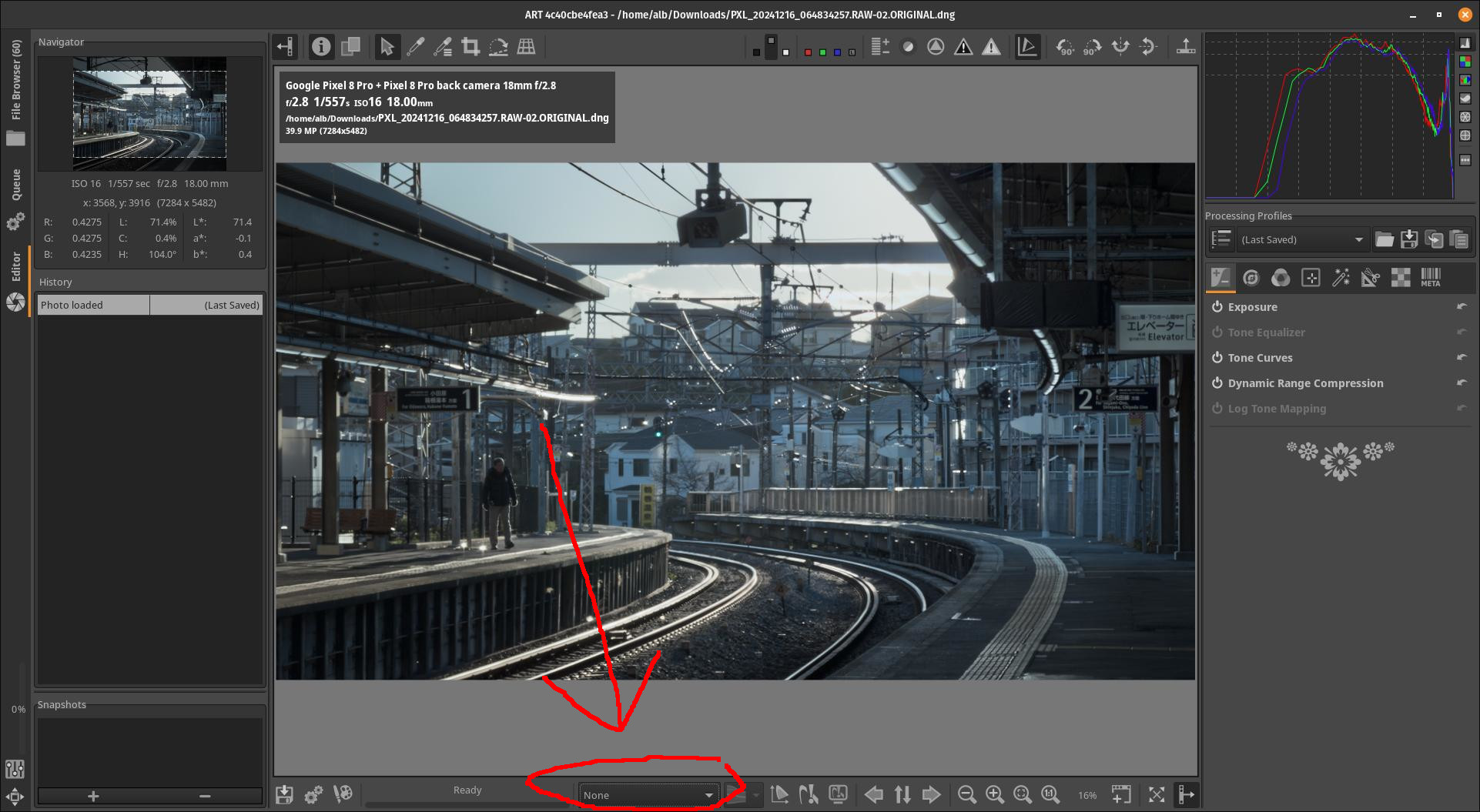Select the Crop tool
1480x812 pixels.
pos(470,47)
